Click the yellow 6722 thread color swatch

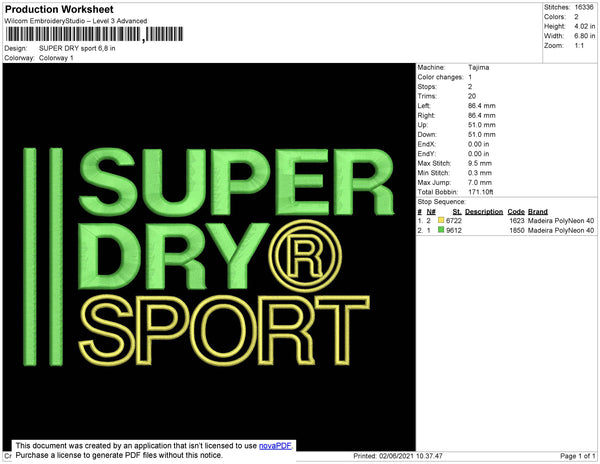441,220
